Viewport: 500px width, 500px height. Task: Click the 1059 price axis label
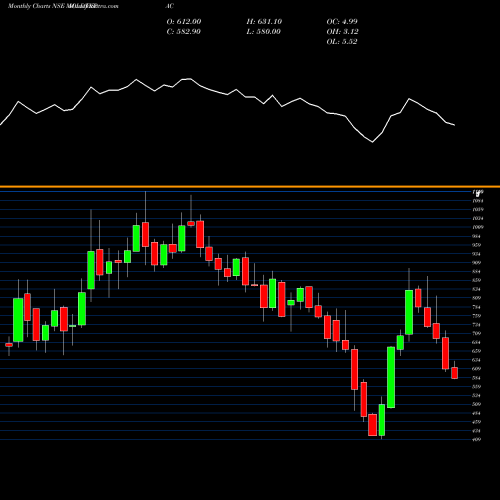pyautogui.click(x=478, y=210)
